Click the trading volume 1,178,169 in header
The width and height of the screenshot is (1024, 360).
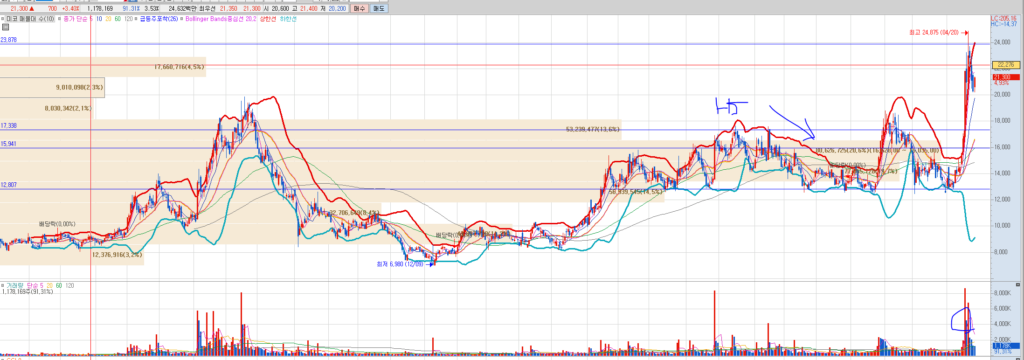pyautogui.click(x=100, y=8)
